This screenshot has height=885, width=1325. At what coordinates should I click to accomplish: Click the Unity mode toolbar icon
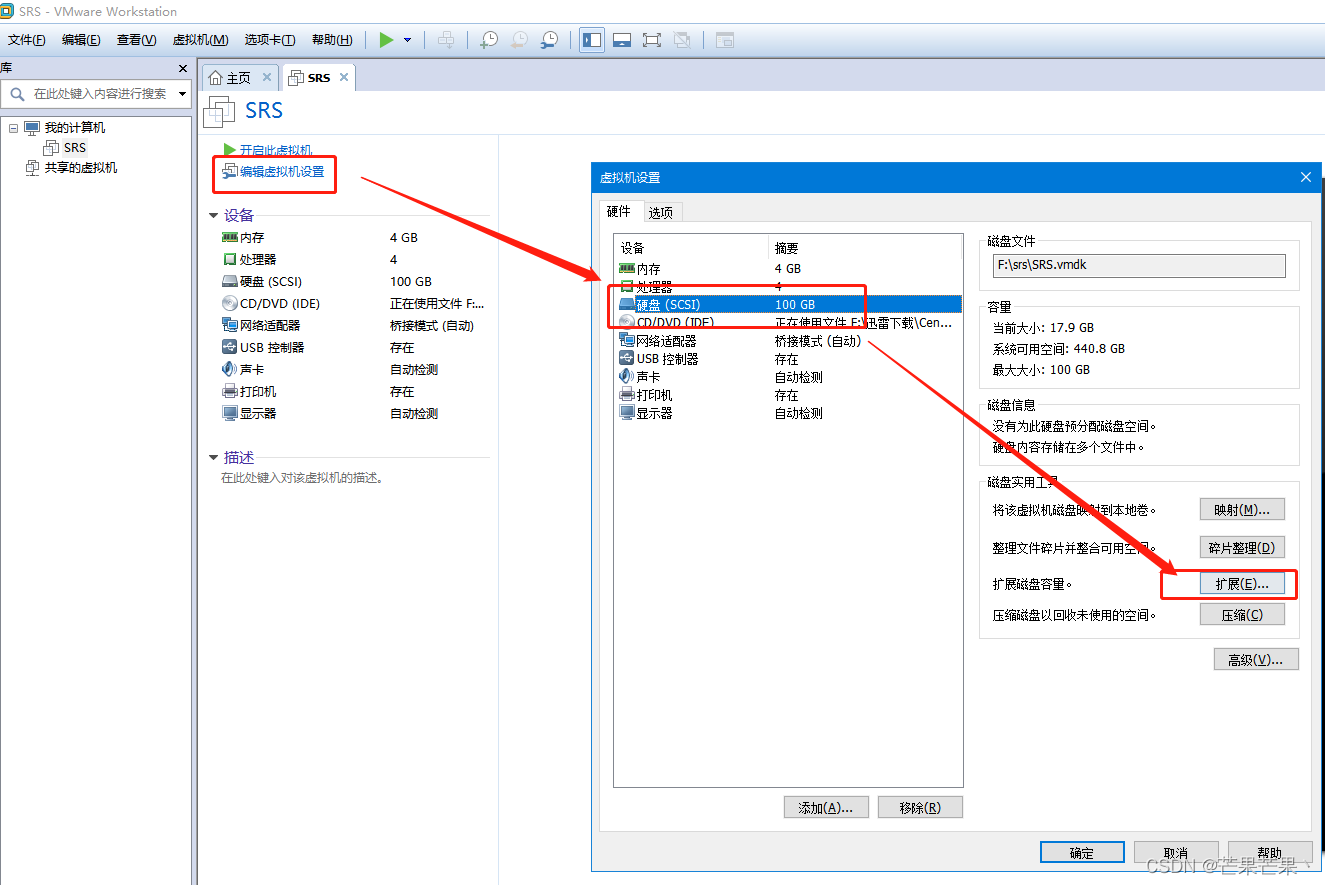(682, 40)
